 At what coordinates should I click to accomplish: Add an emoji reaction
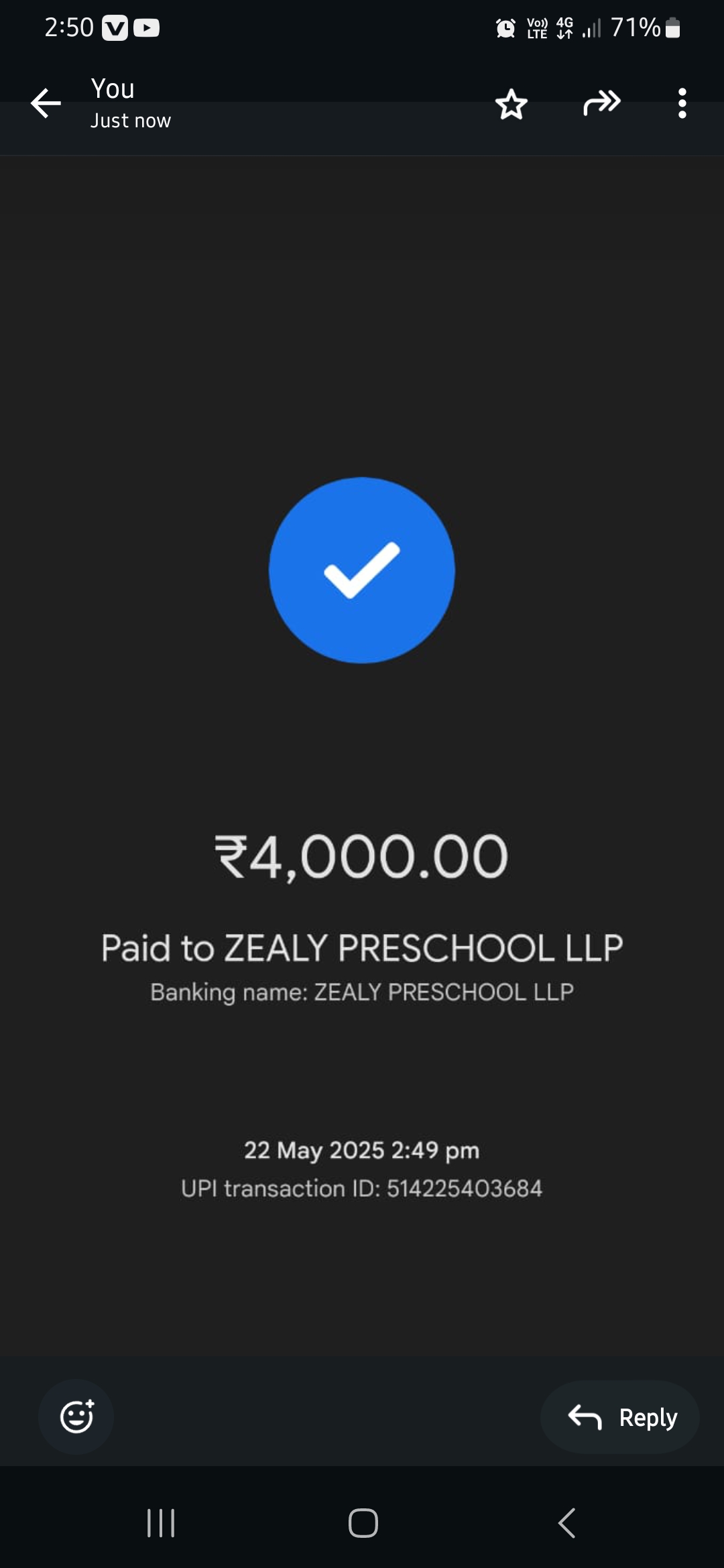(x=76, y=1417)
